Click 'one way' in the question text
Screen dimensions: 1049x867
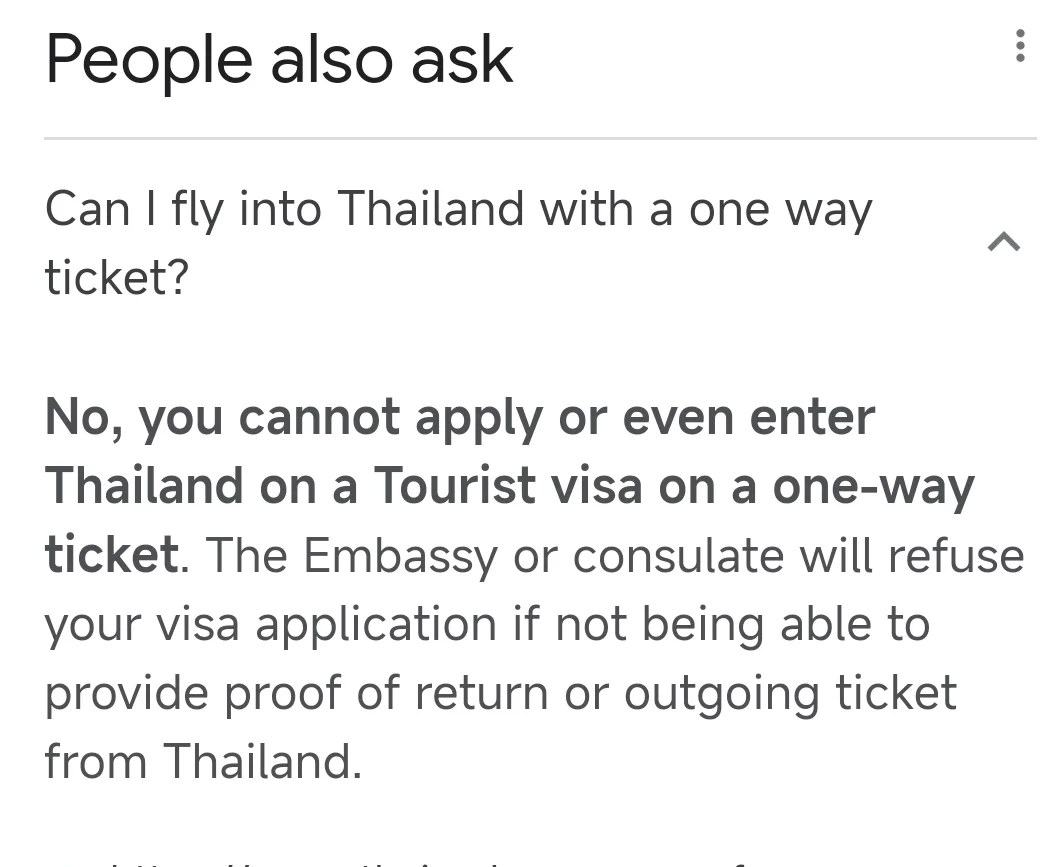click(780, 210)
